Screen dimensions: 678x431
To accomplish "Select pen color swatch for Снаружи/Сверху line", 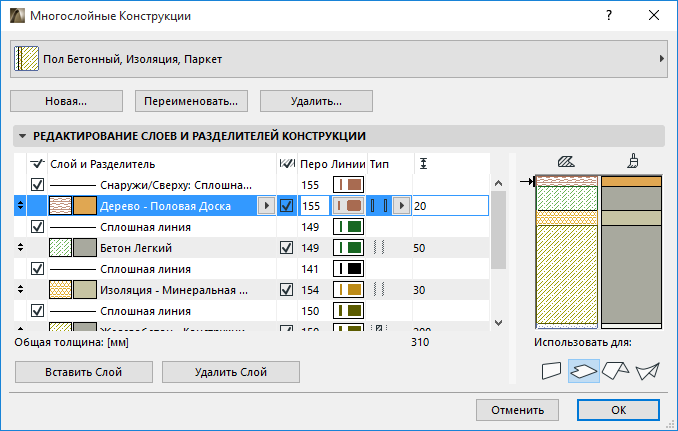I will [349, 185].
